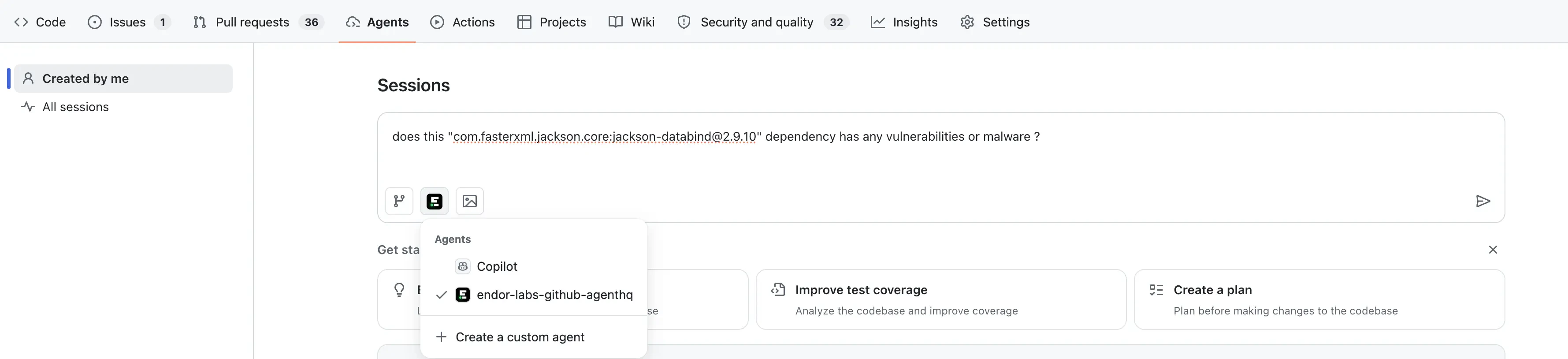Select Created by me filter

click(123, 79)
